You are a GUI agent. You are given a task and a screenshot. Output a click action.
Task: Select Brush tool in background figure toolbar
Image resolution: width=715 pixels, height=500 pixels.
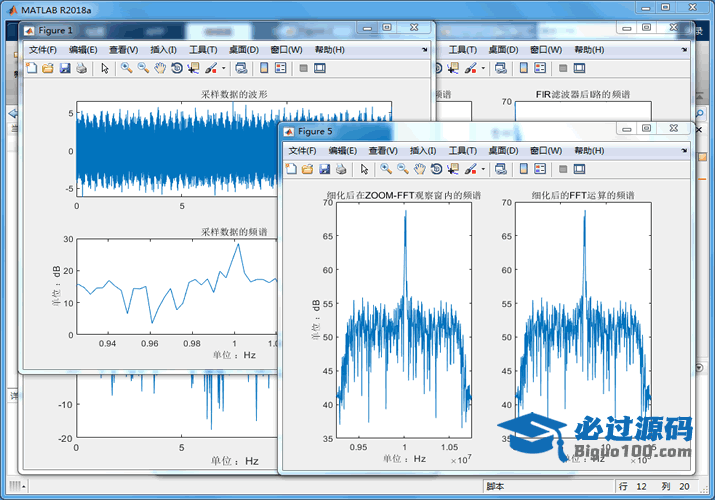tap(471, 68)
